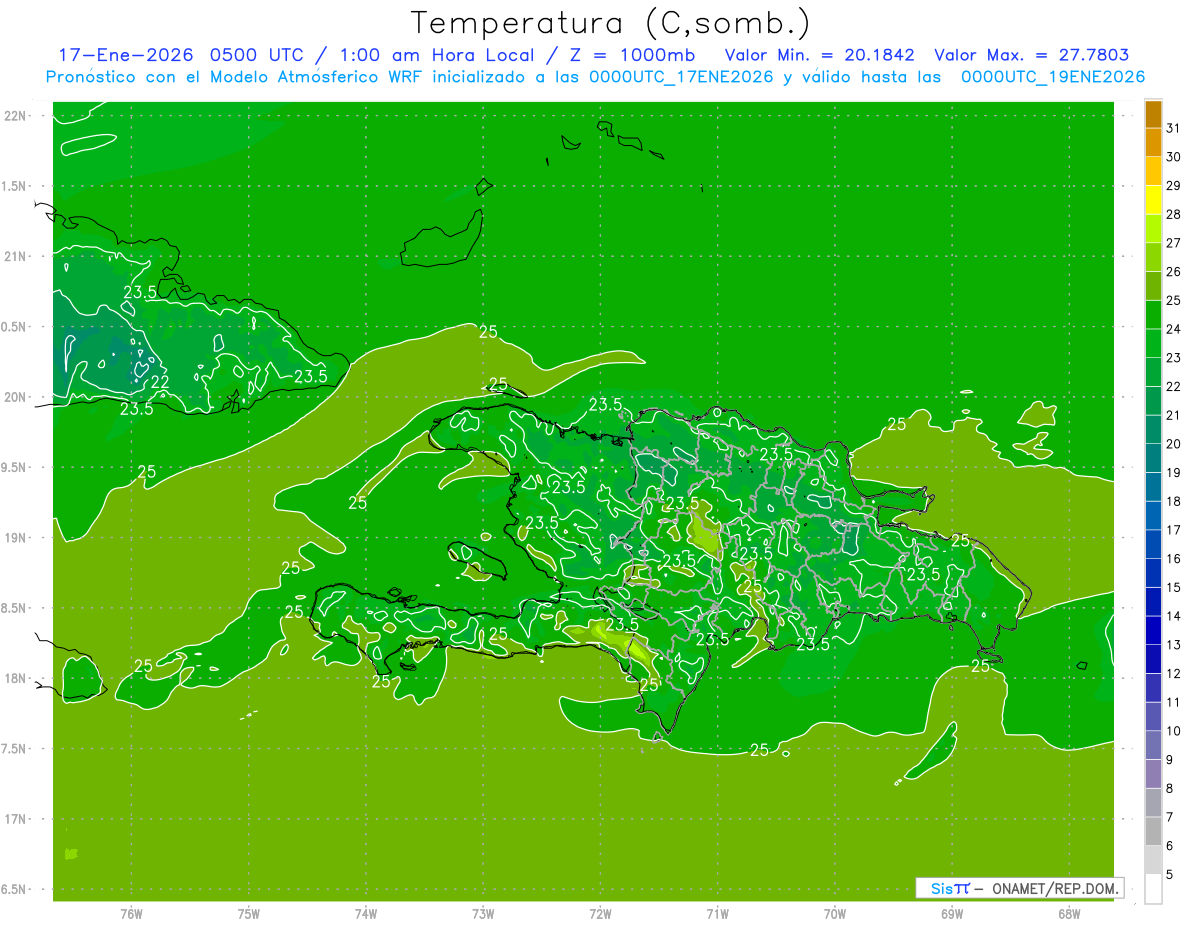Viewport: 1200px width, 927px height.
Task: Click the small light-green patch near the bottom-left corner
Action: pos(71,853)
